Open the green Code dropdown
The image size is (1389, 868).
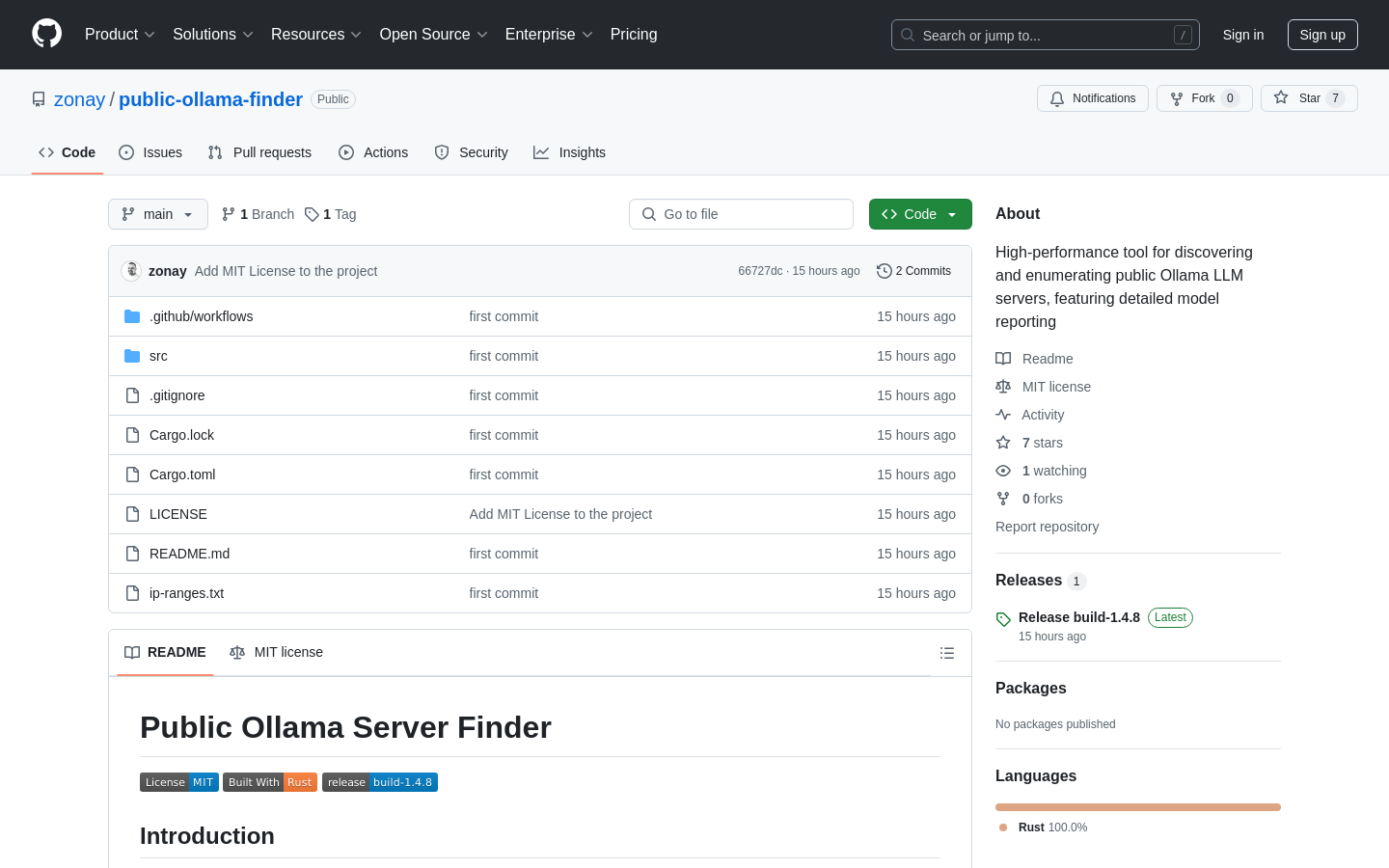pos(920,214)
